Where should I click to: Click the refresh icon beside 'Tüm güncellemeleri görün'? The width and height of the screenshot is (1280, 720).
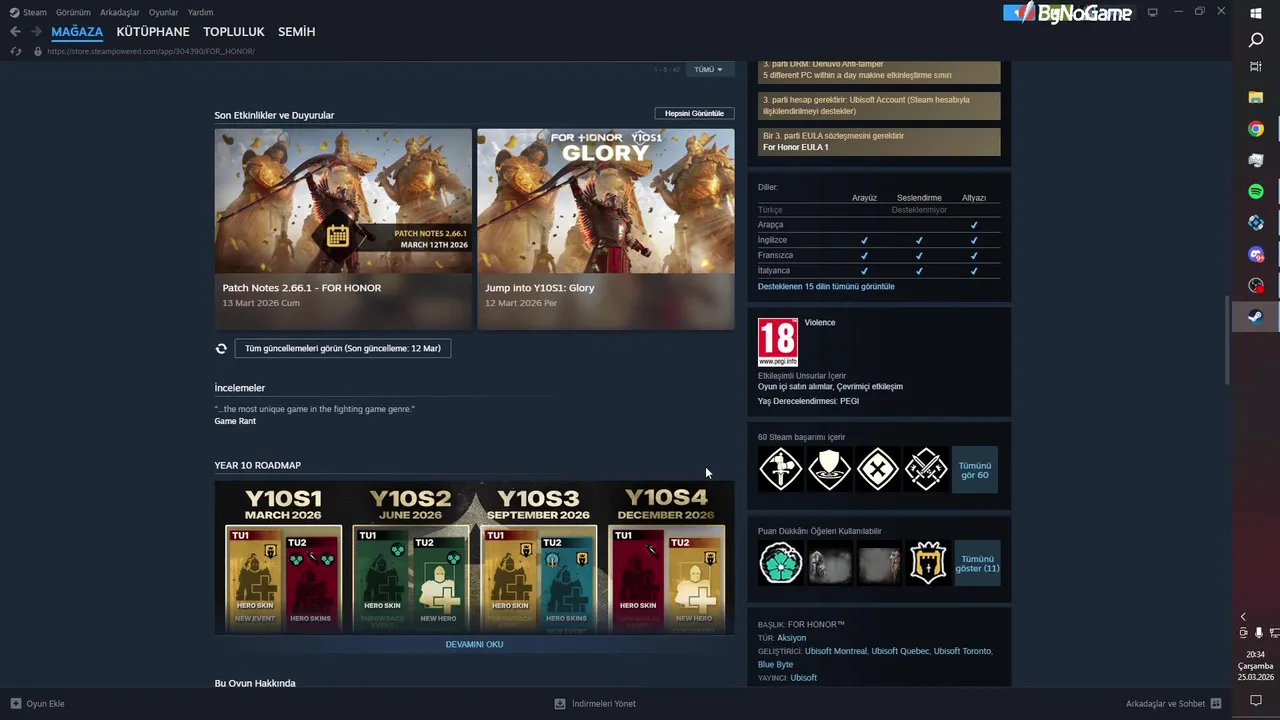pos(221,348)
